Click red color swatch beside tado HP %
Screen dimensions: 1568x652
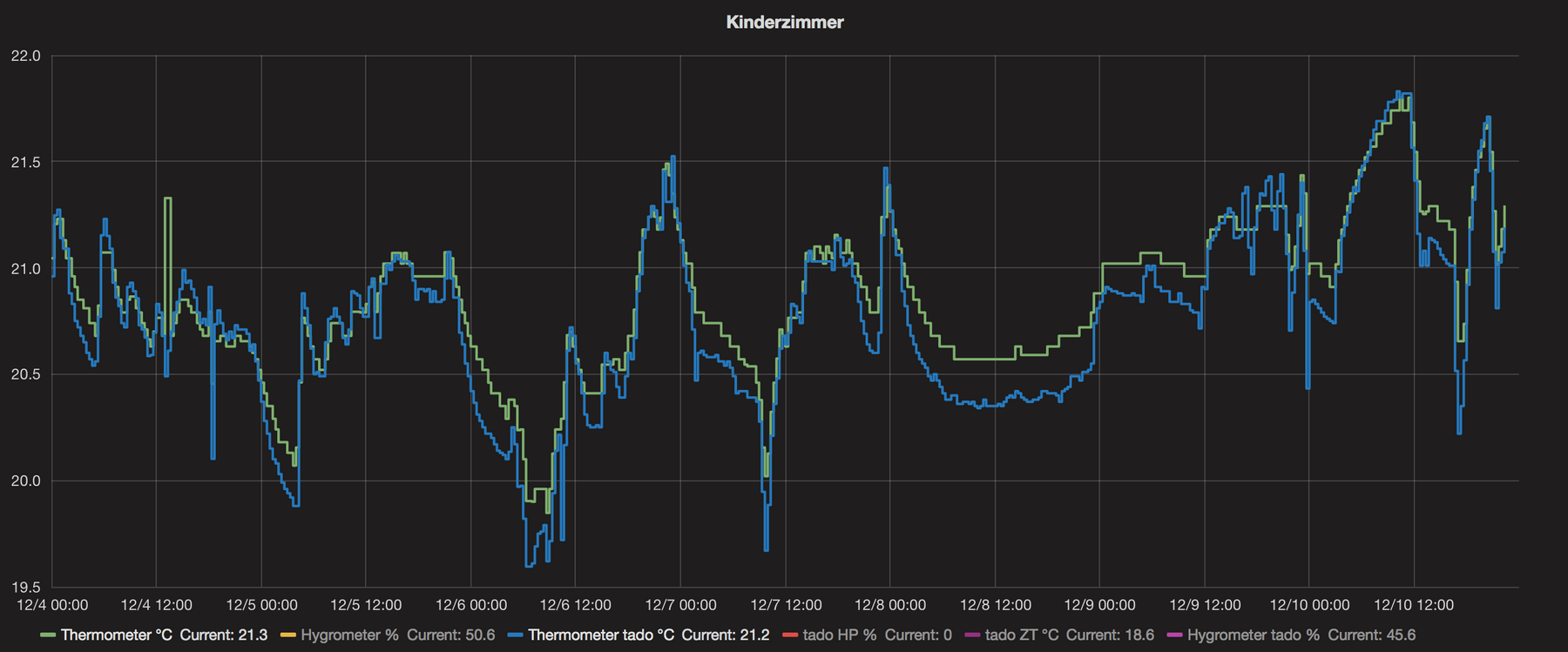pos(790,635)
